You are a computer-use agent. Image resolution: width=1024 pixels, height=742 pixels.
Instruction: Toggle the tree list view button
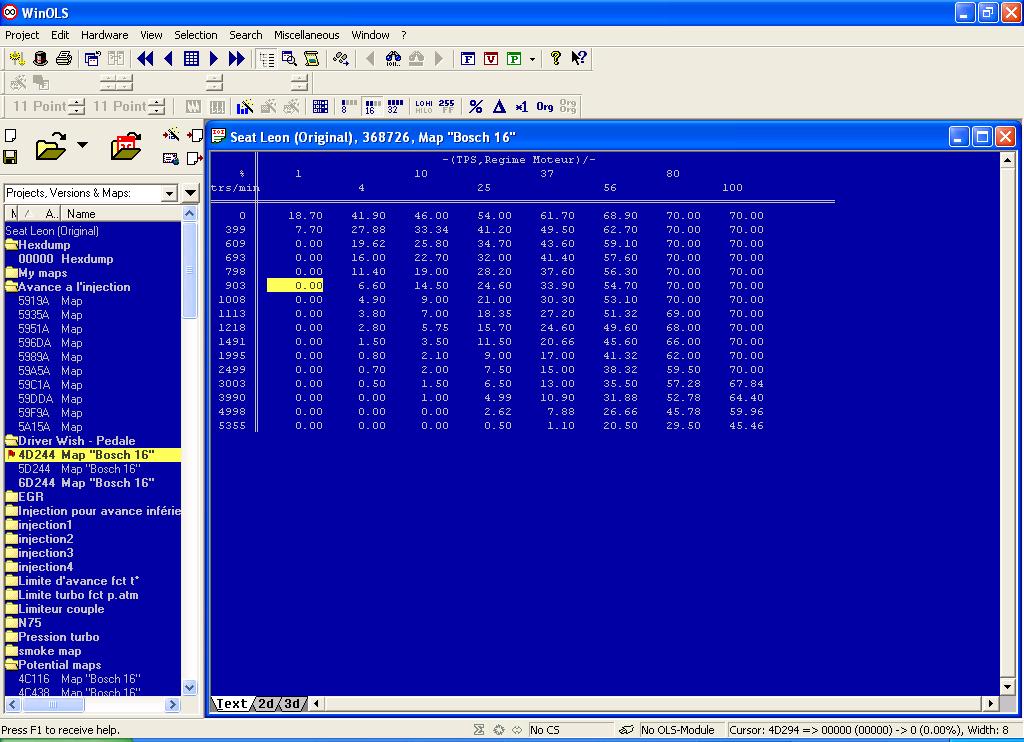[x=266, y=59]
